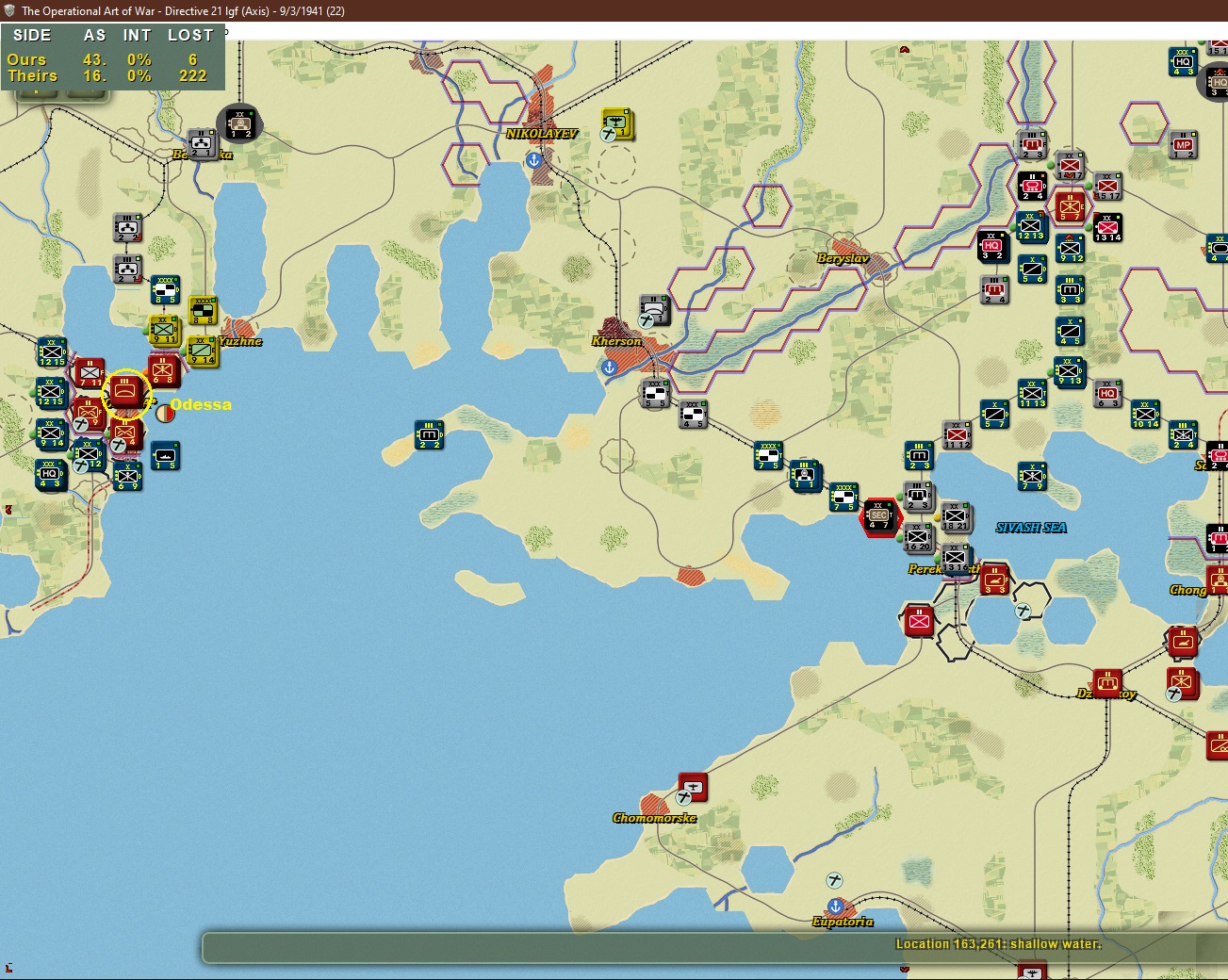Select red II unit with strength 7-11
This screenshot has width=1228, height=980.
coord(90,373)
